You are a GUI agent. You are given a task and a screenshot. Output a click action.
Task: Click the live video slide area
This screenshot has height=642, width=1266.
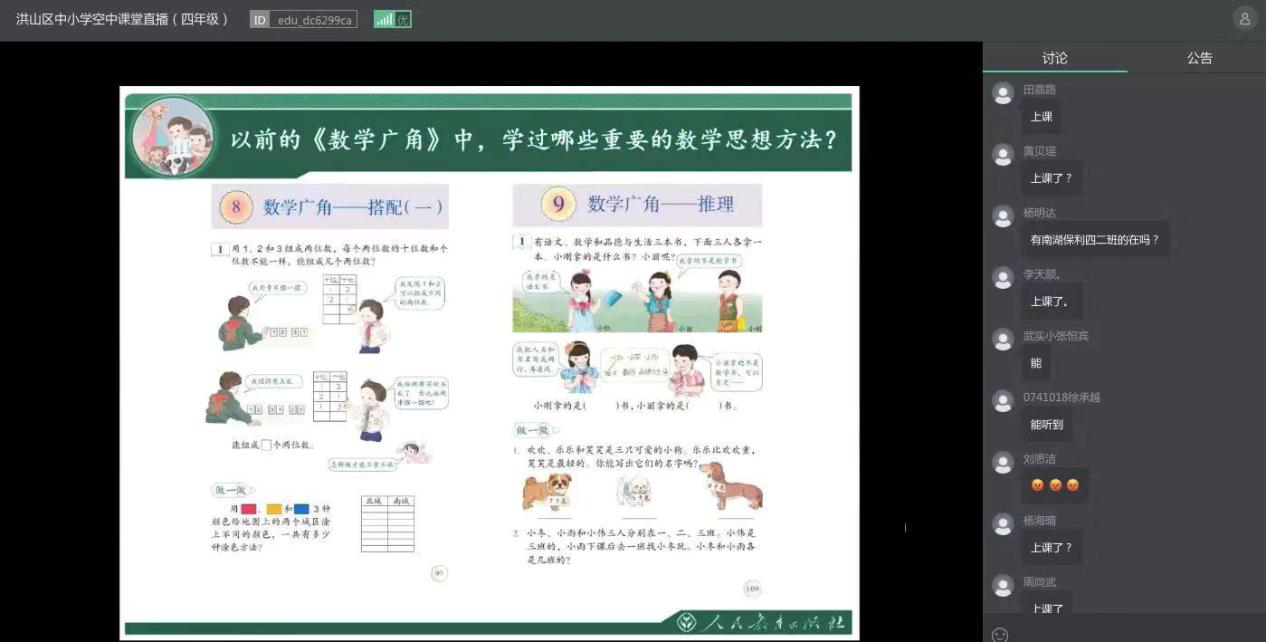[x=490, y=363]
